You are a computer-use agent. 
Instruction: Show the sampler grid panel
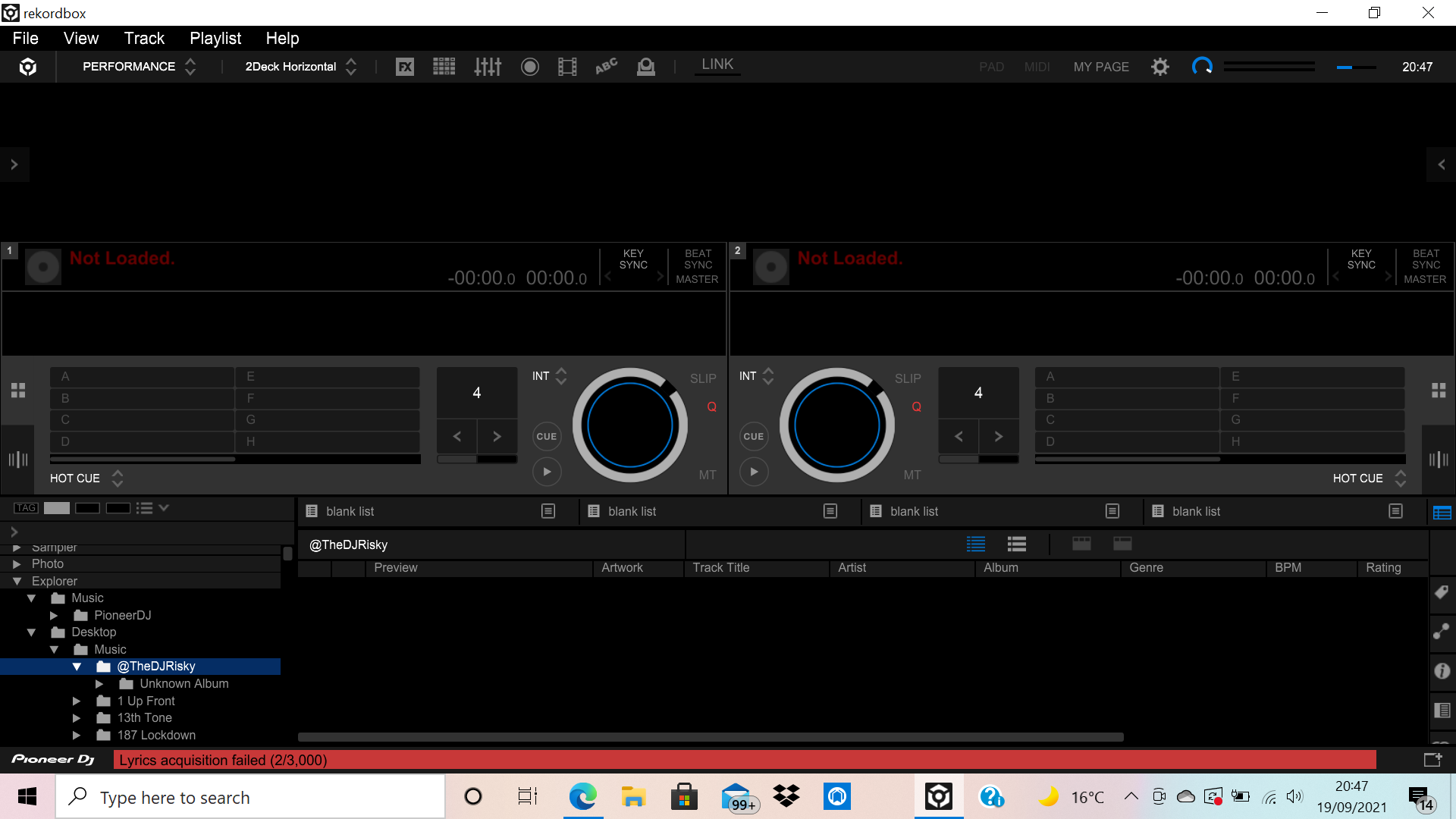click(444, 67)
